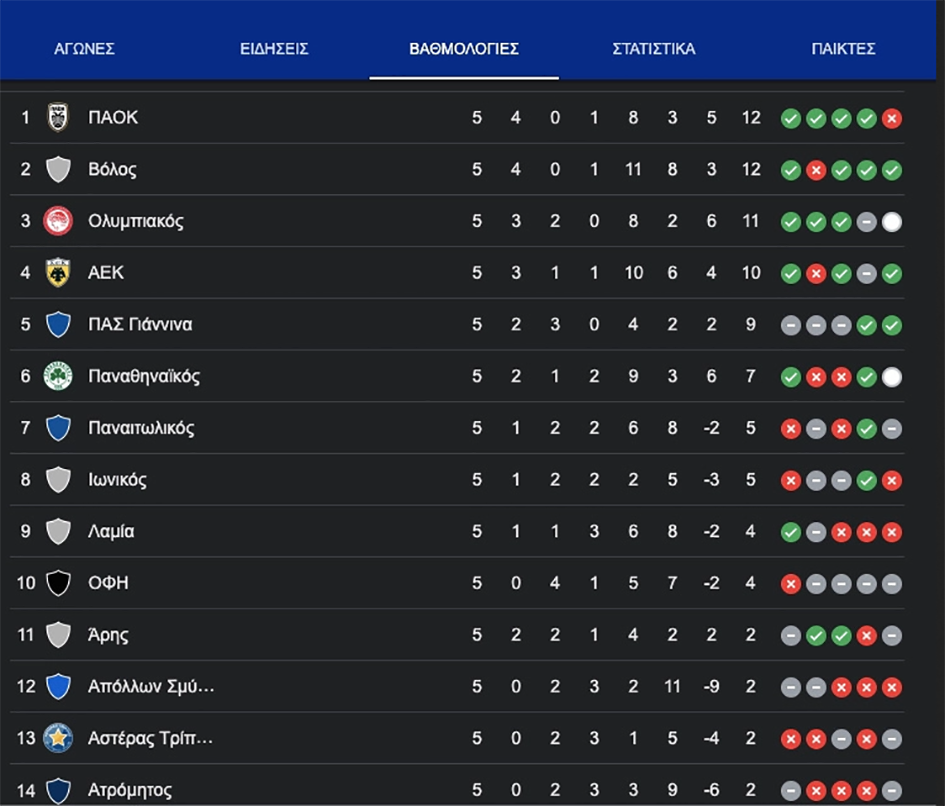Open the ΕΙΔΗΣΕΙΣ tab
The height and width of the screenshot is (806, 945).
point(274,49)
